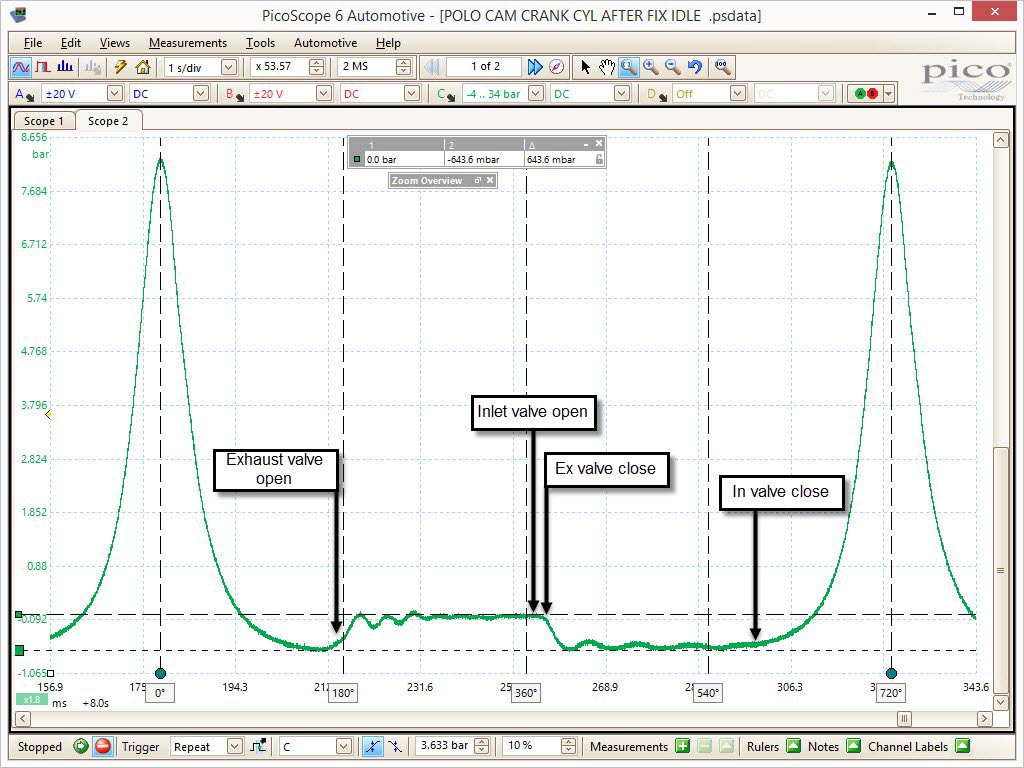This screenshot has width=1024, height=768.
Task: Click the horizontal scrollbar thumb below graph
Action: click(904, 718)
